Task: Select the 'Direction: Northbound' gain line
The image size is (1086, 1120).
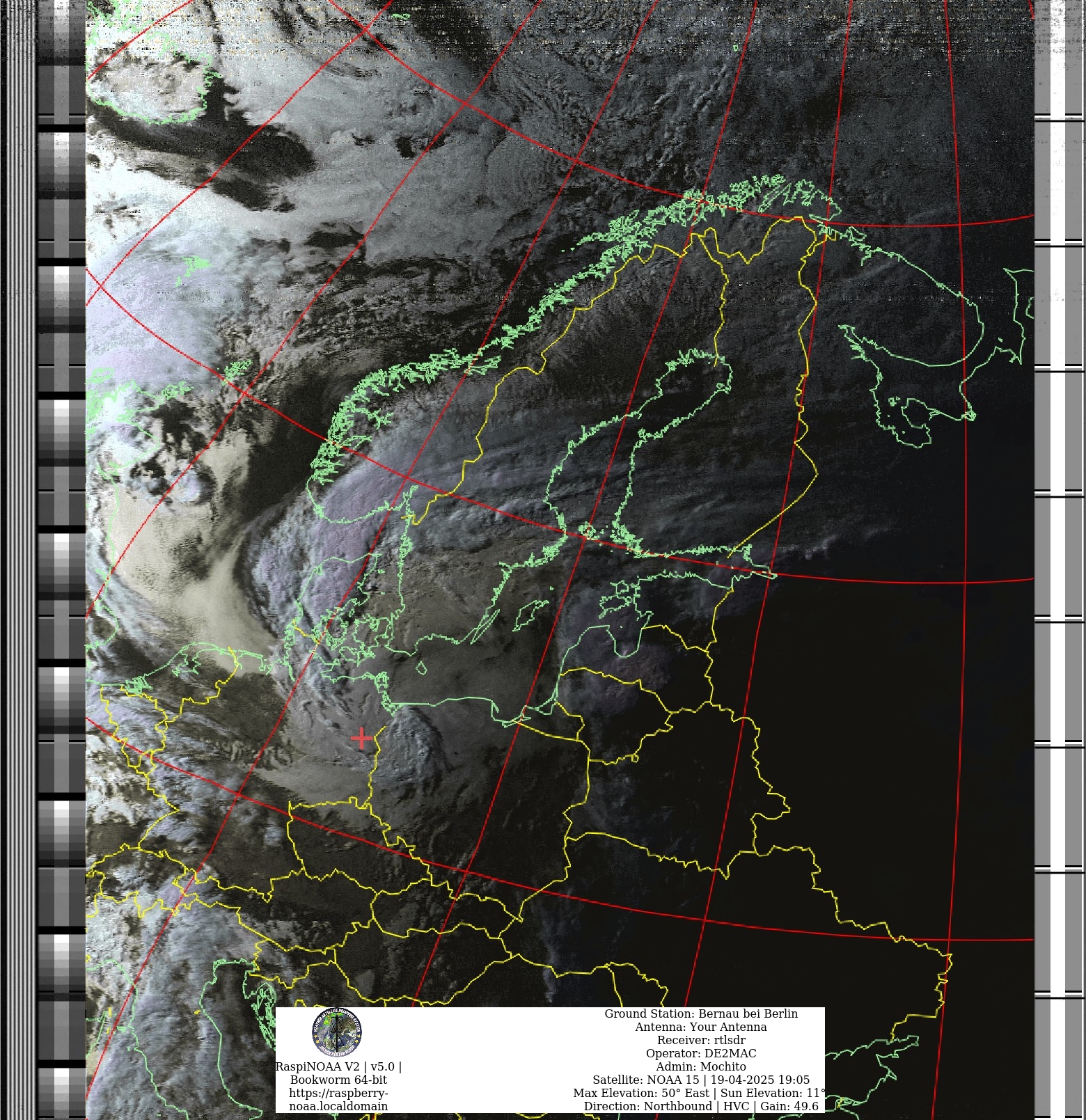Action: point(701,1106)
